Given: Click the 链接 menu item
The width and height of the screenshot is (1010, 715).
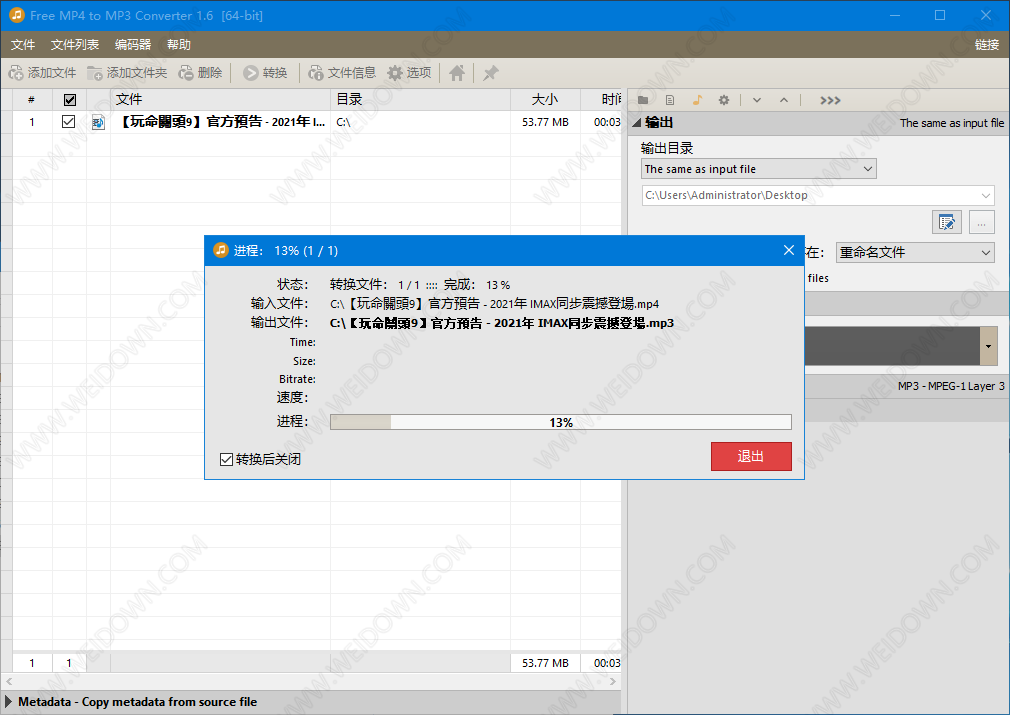Looking at the screenshot, I should 986,44.
